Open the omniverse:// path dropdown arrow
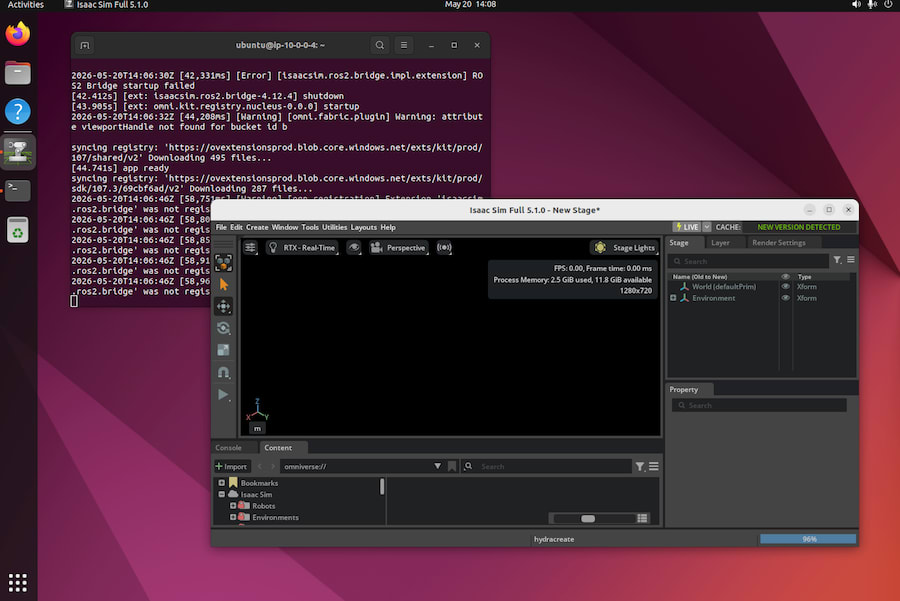The image size is (900, 601). pyautogui.click(x=437, y=466)
